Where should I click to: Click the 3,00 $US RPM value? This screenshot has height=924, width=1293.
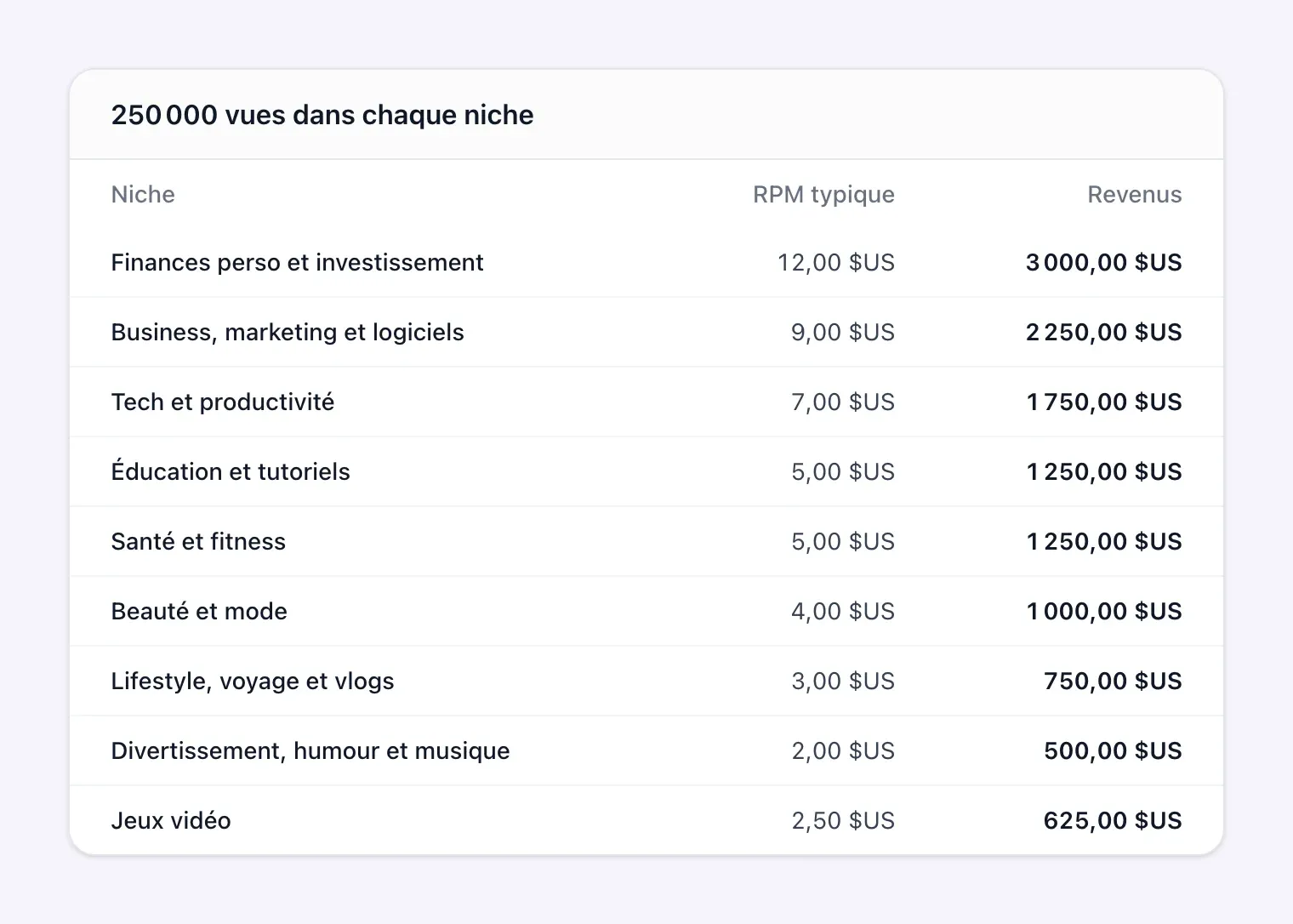click(x=843, y=681)
